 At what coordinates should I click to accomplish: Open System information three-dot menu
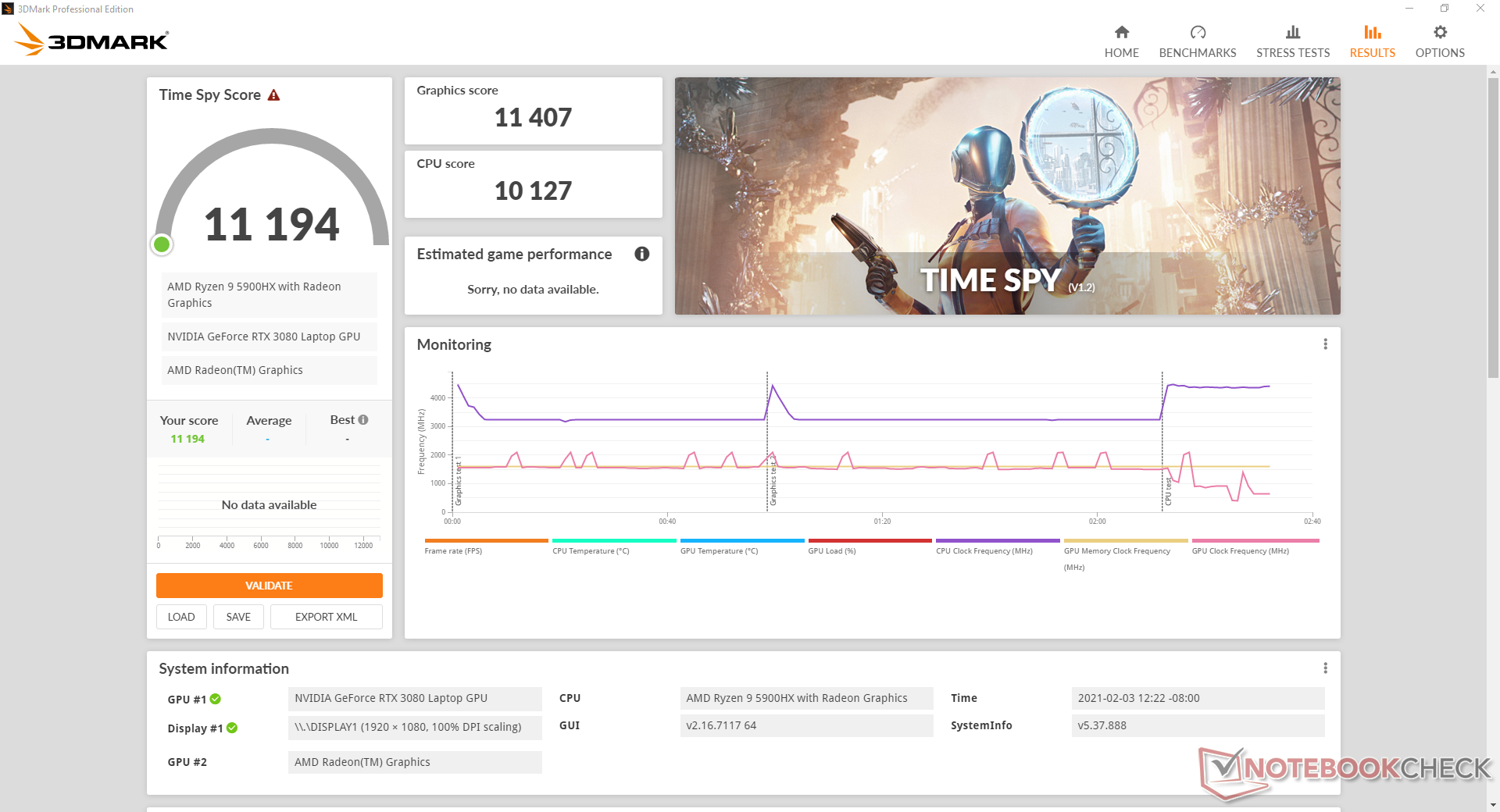coord(1325,668)
